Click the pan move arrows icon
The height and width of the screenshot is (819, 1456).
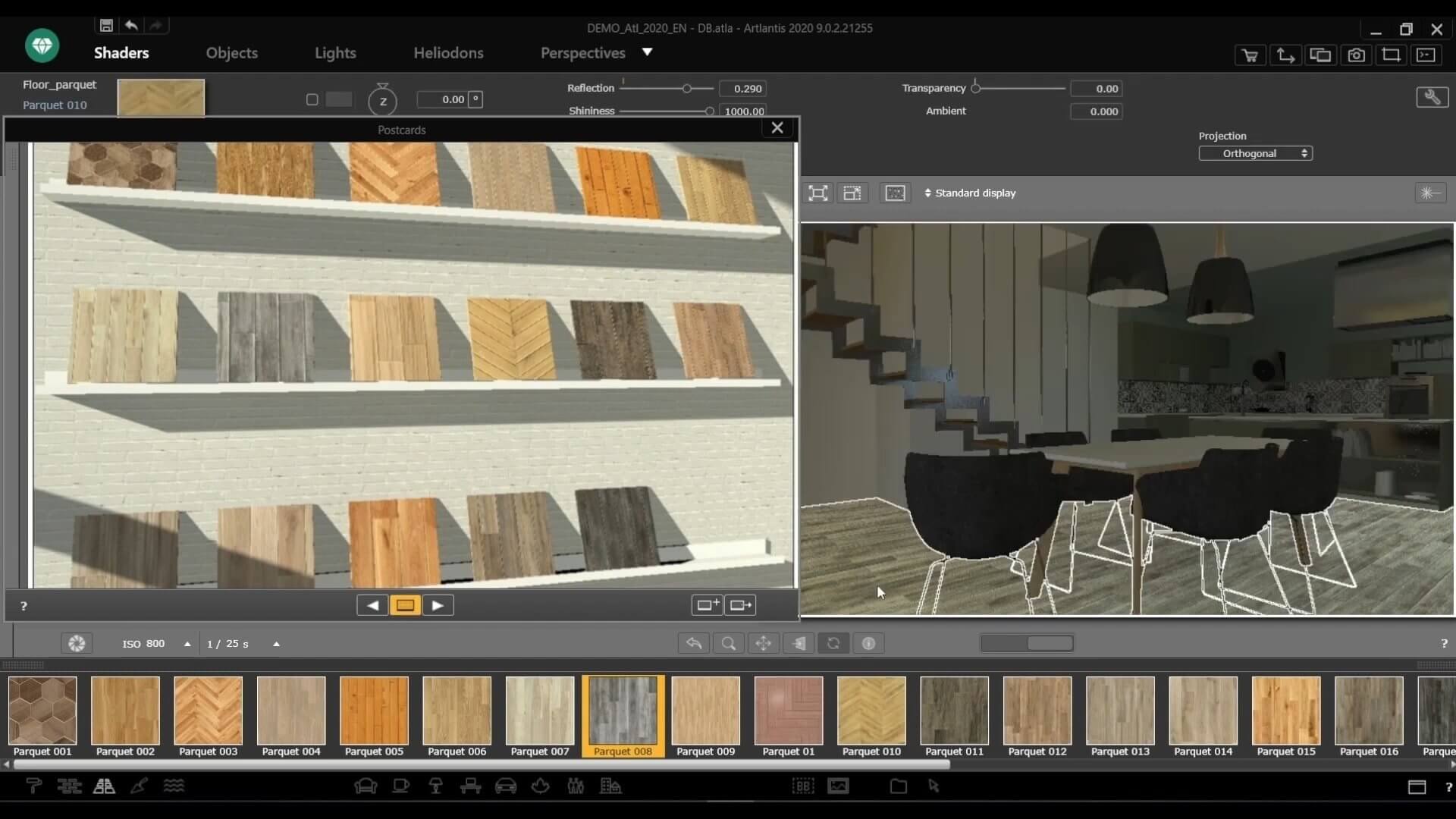763,644
